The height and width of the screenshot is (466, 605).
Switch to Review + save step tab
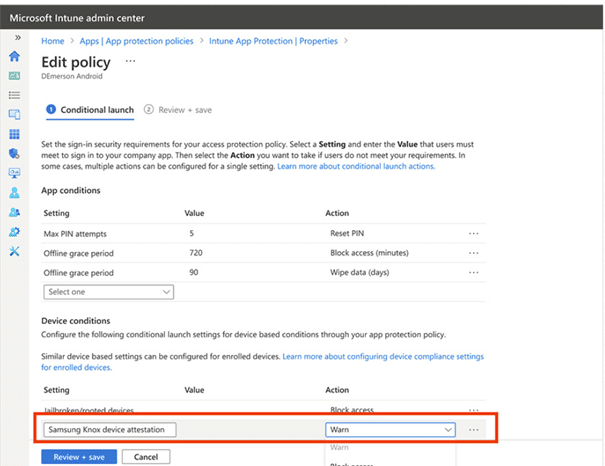tap(178, 110)
